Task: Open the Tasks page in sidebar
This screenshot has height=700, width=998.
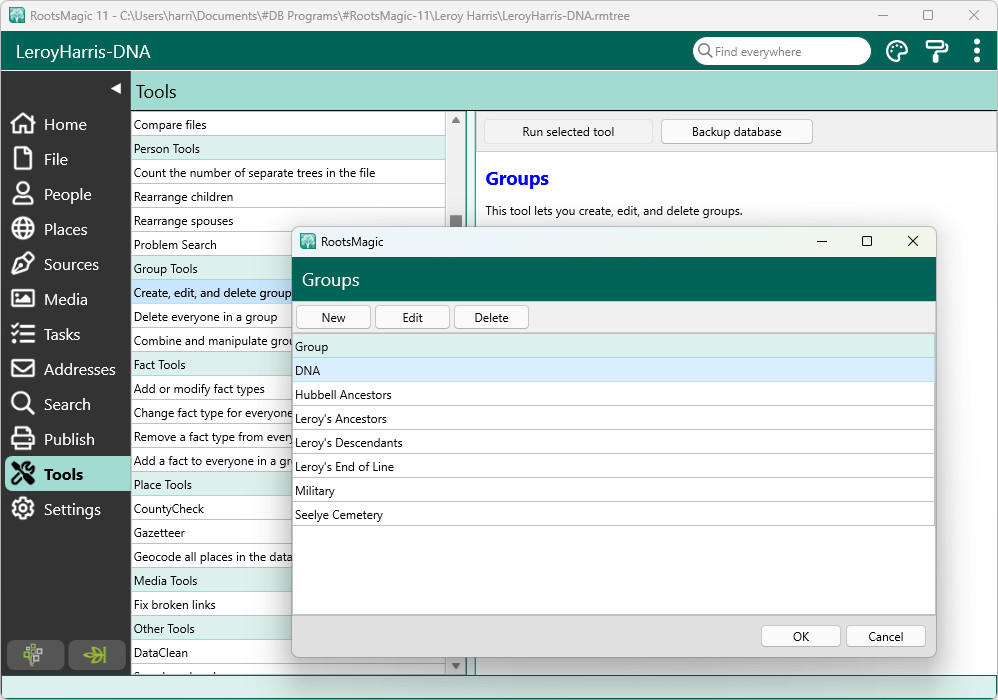Action: click(x=66, y=334)
